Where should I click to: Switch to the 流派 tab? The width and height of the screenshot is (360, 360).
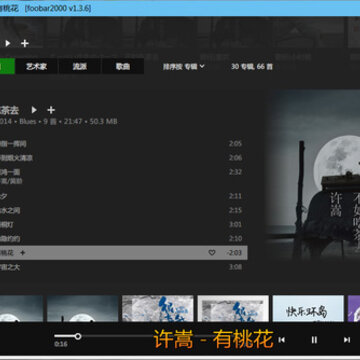point(80,66)
